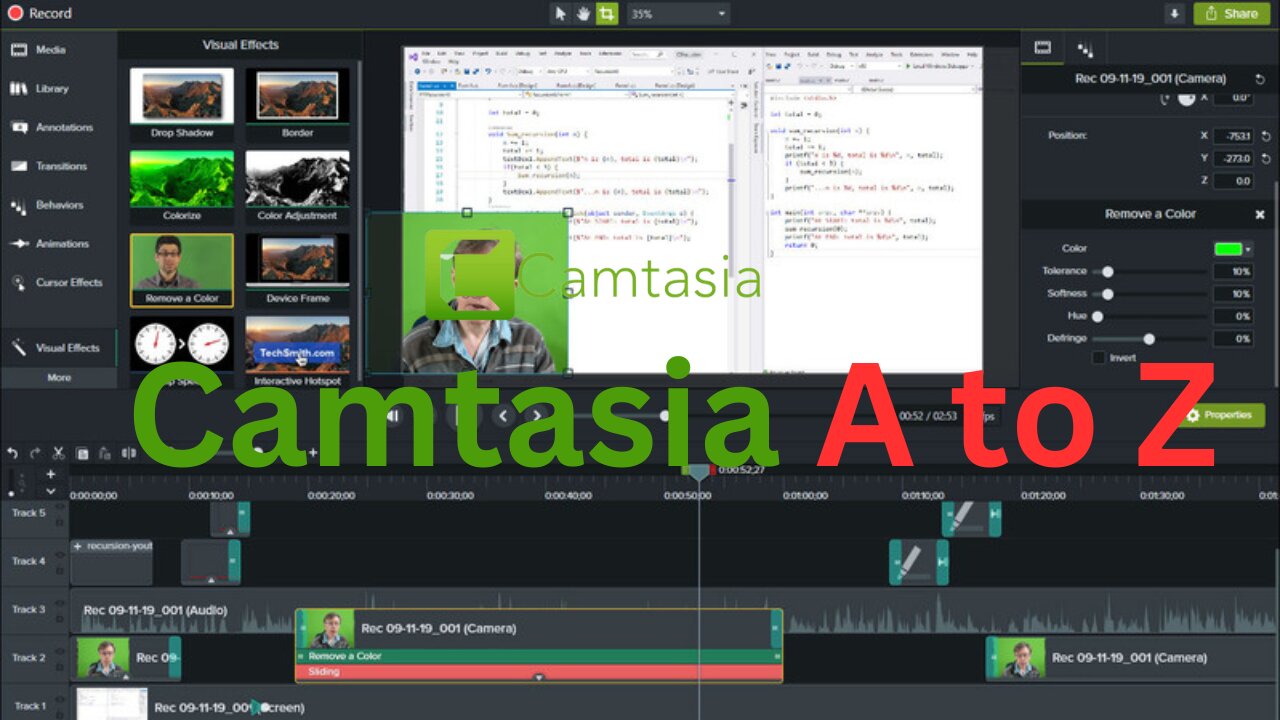Image resolution: width=1280 pixels, height=720 pixels.
Task: Click the download arrow icon beside Share
Action: coord(1174,14)
